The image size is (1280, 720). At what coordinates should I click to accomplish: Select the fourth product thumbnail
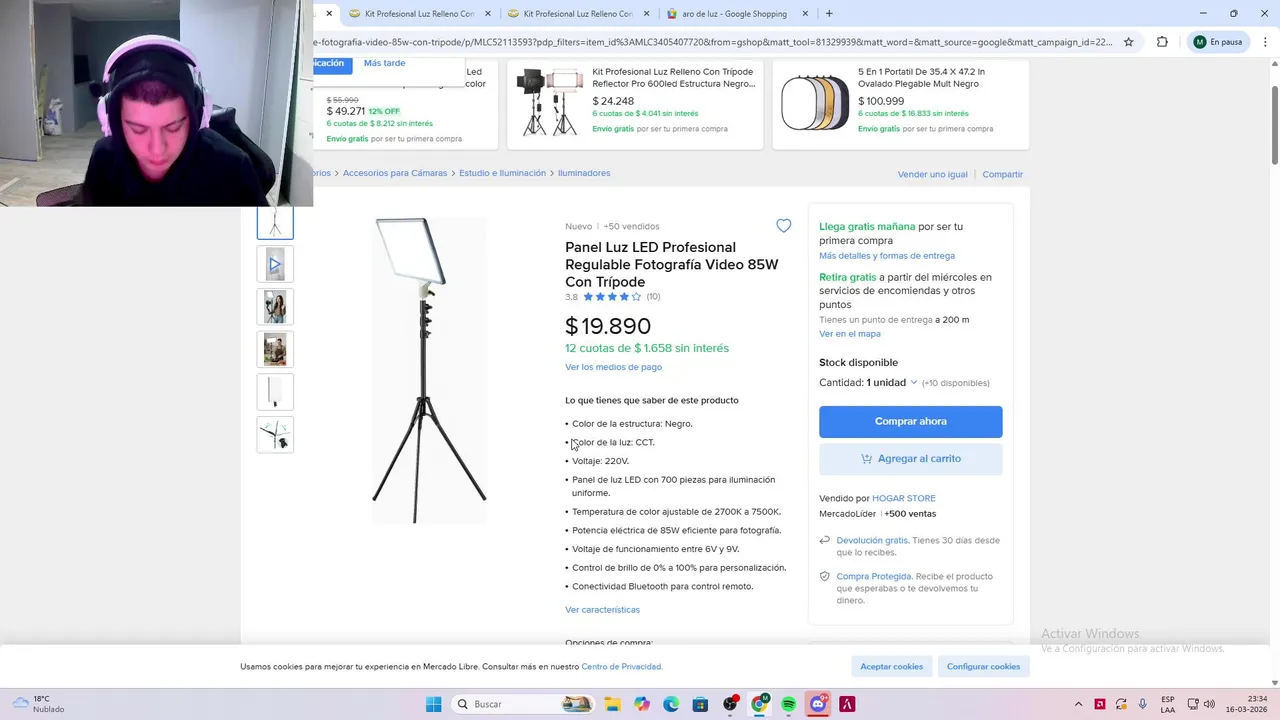pos(275,349)
